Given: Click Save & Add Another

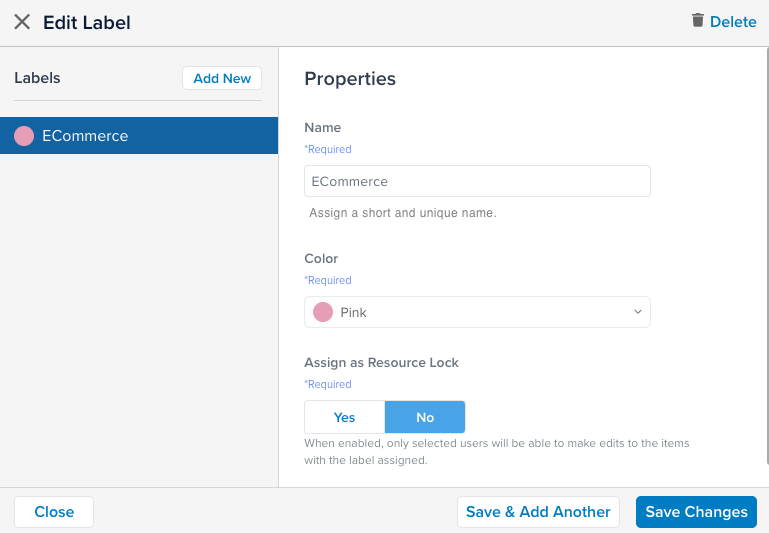Looking at the screenshot, I should tap(538, 512).
